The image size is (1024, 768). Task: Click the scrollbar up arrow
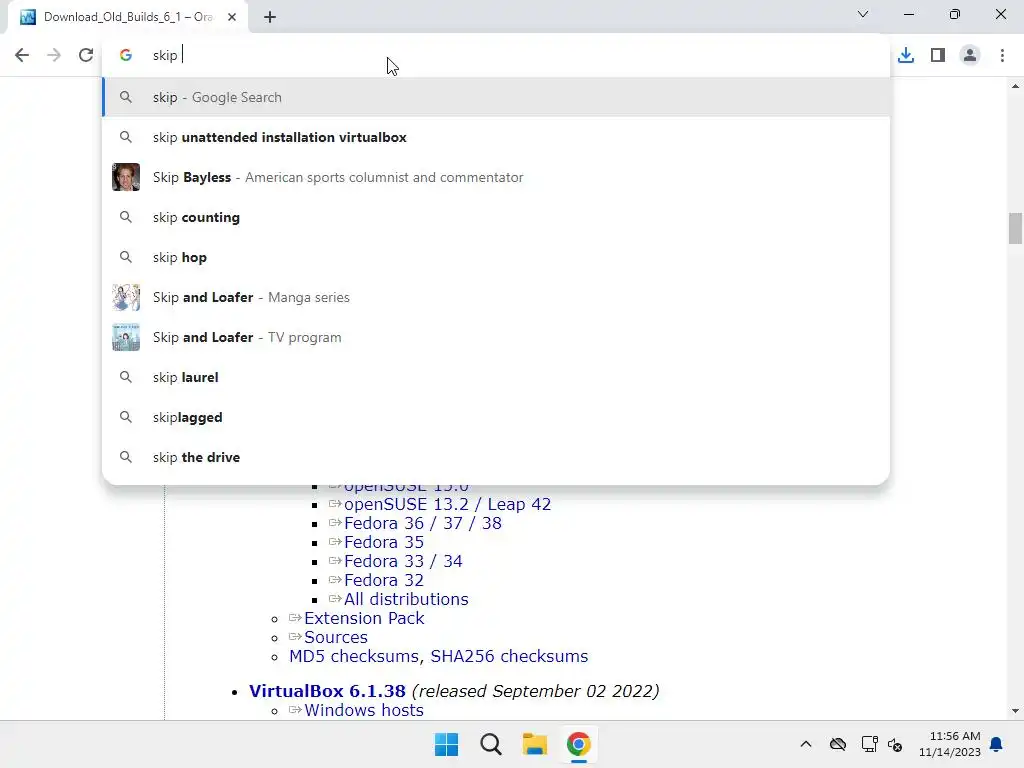pyautogui.click(x=1015, y=86)
